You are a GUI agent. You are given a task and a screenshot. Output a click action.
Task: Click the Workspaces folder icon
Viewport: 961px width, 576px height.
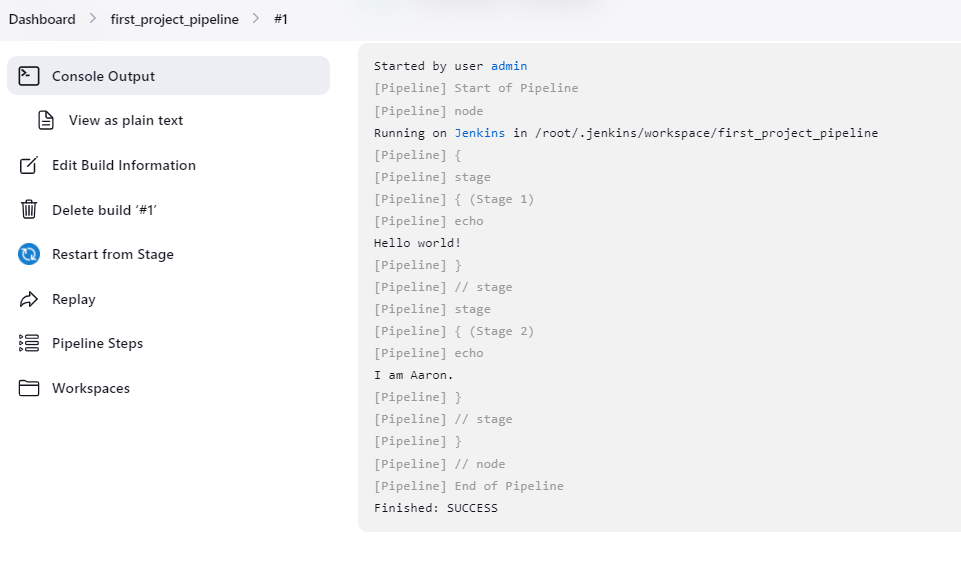click(29, 388)
